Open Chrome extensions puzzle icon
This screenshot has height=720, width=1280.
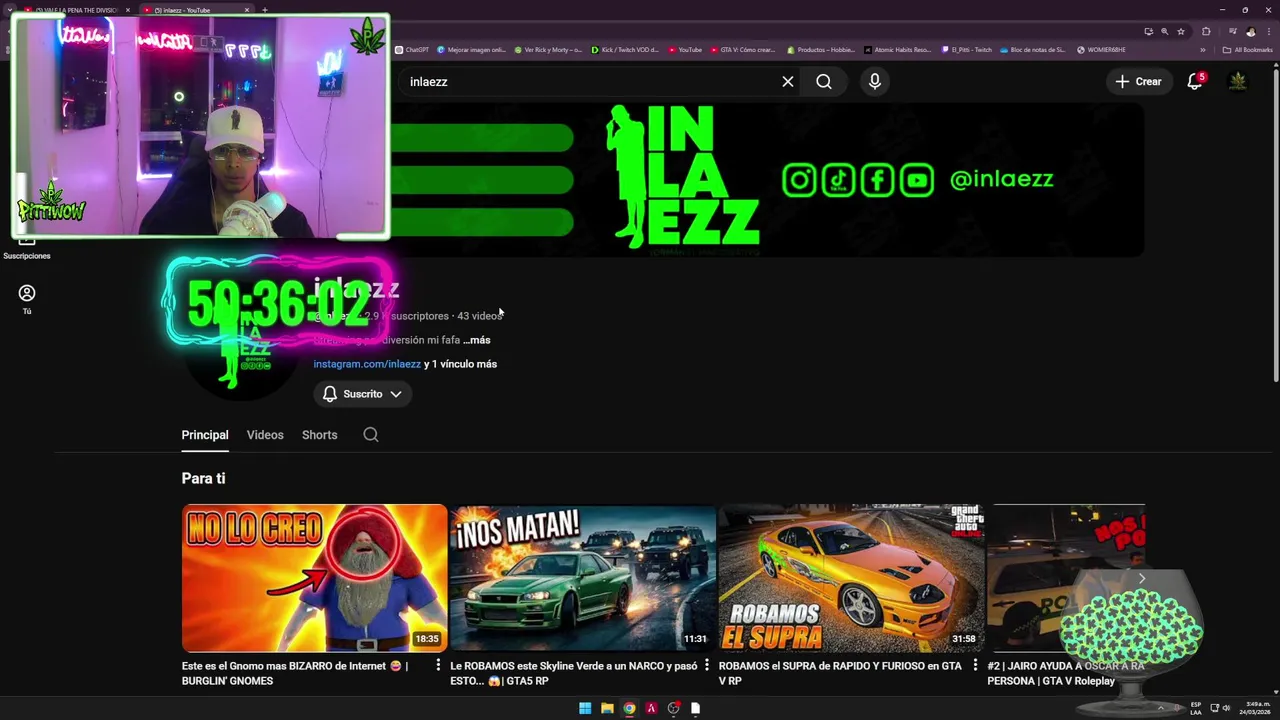(x=1206, y=31)
